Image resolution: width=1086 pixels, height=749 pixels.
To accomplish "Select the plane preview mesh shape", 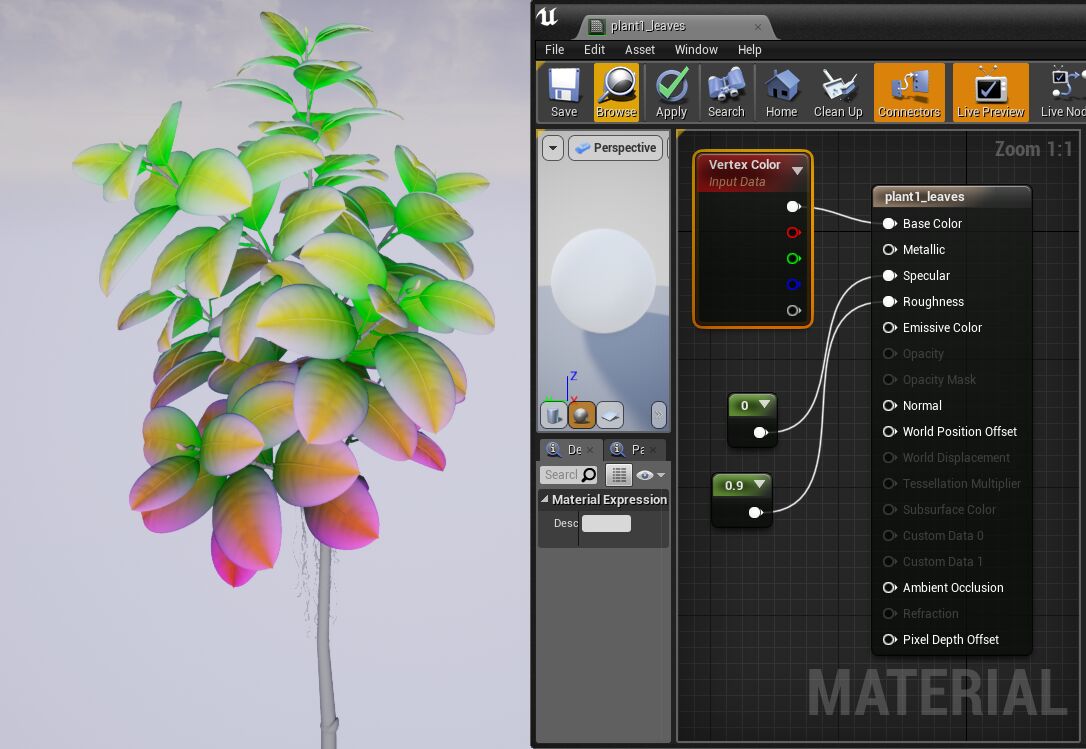I will point(610,415).
